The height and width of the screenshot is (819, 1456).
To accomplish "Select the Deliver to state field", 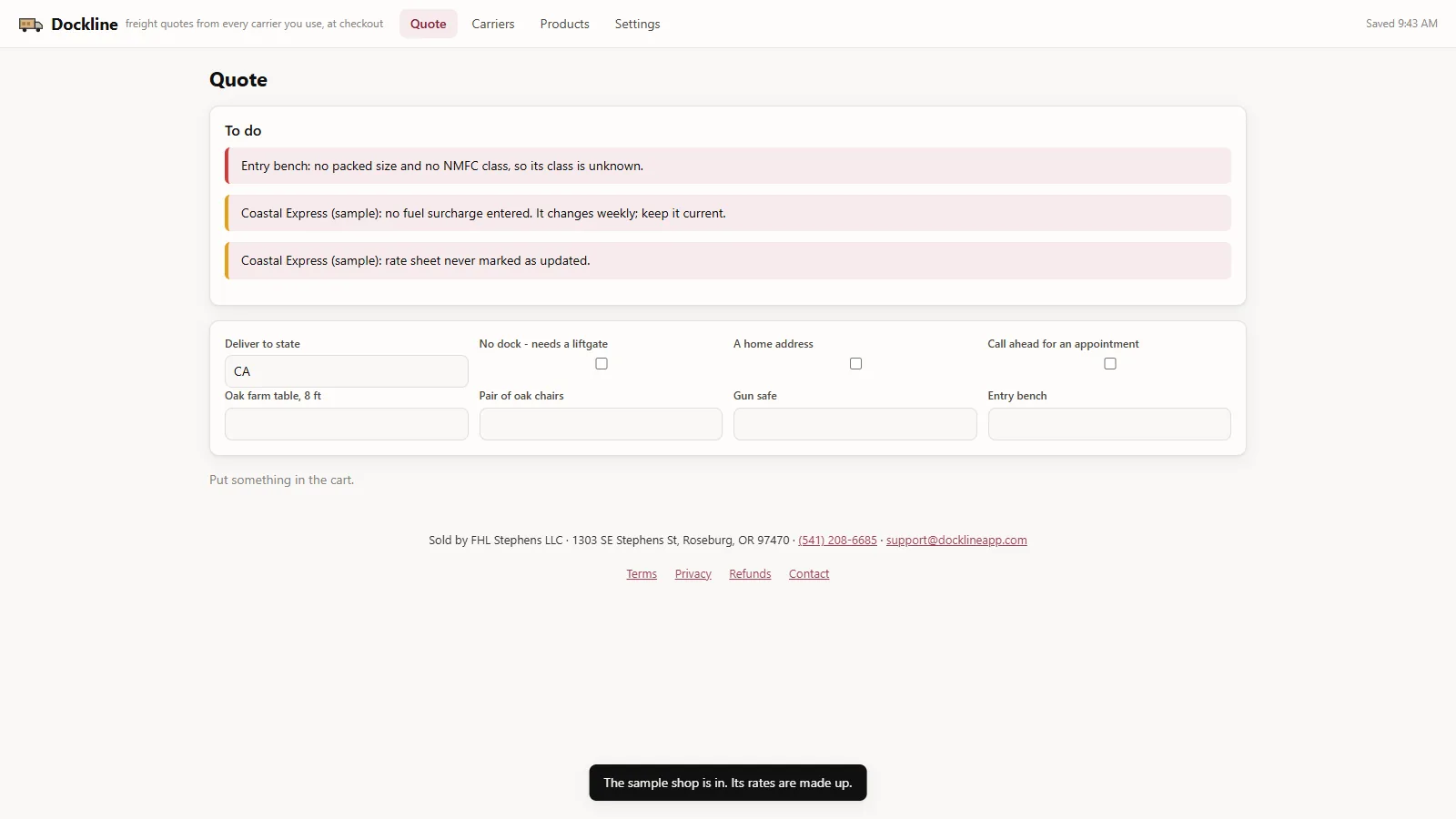I will click(x=347, y=371).
